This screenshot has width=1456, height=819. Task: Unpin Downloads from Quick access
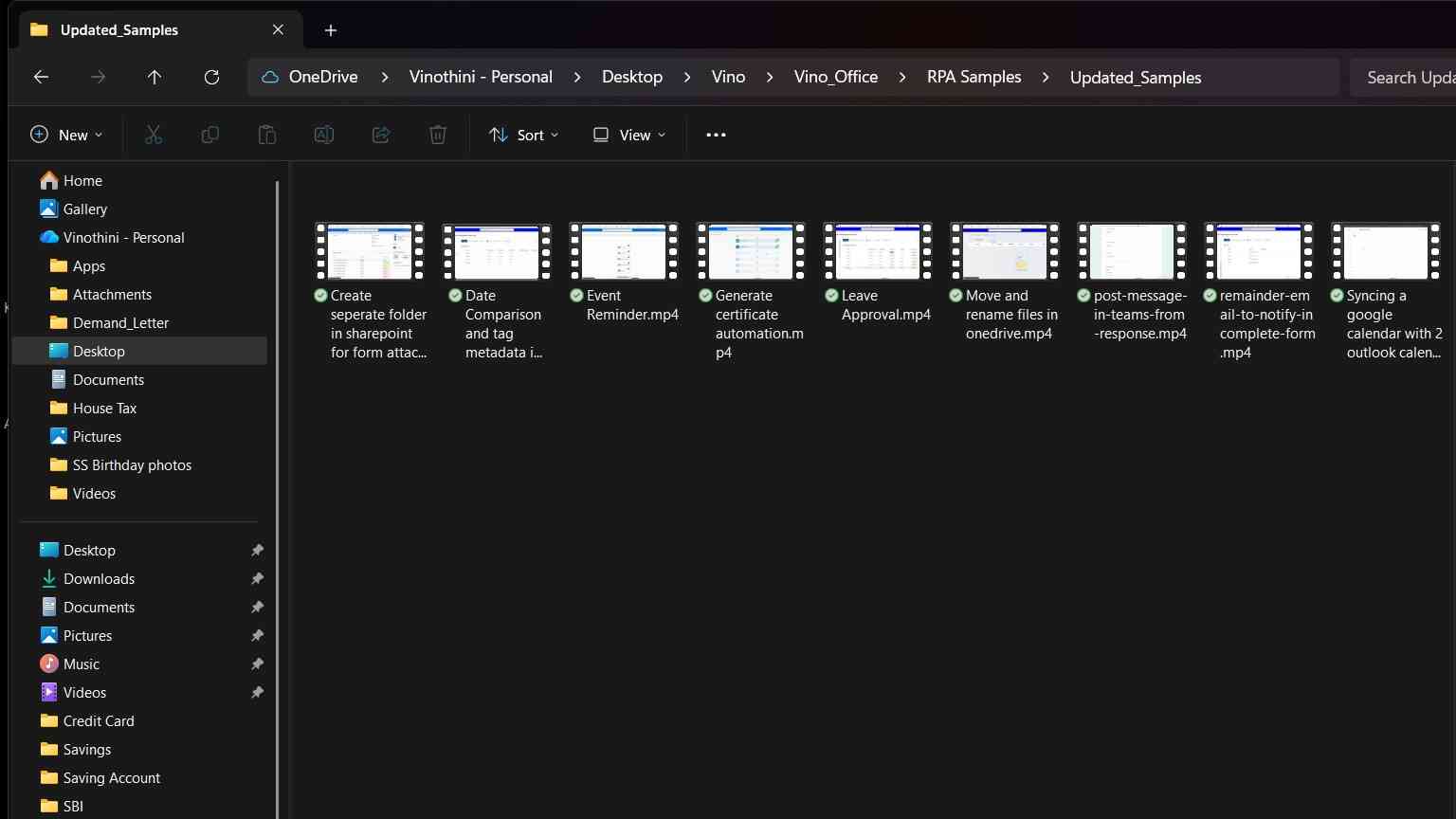257,578
